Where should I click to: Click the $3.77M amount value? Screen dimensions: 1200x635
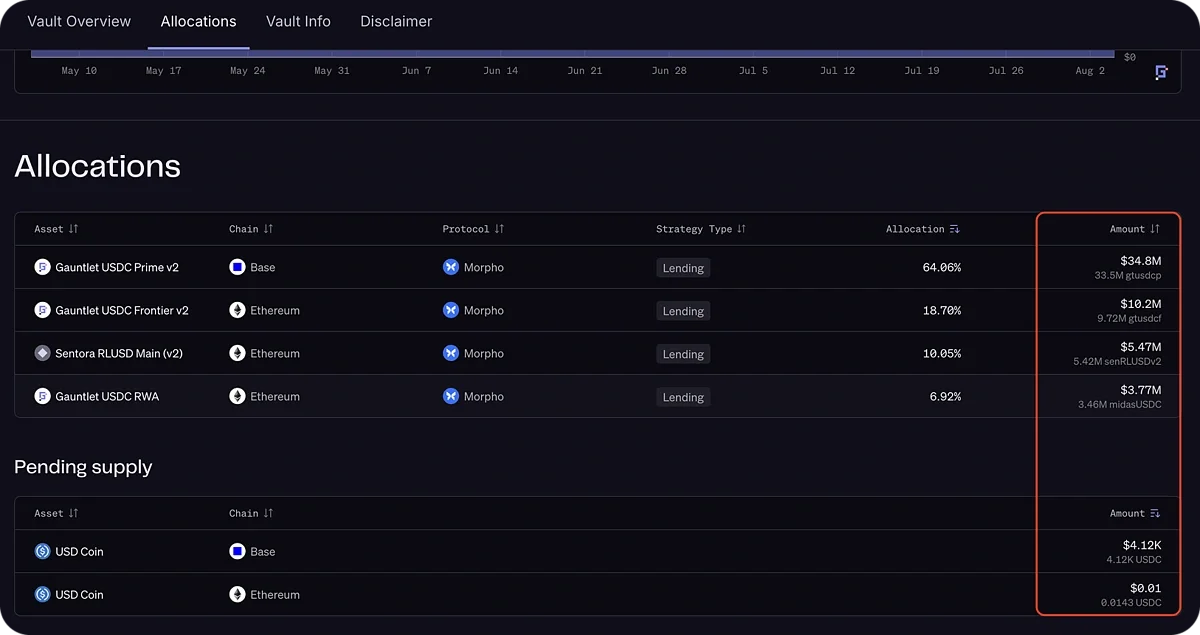(x=1141, y=390)
